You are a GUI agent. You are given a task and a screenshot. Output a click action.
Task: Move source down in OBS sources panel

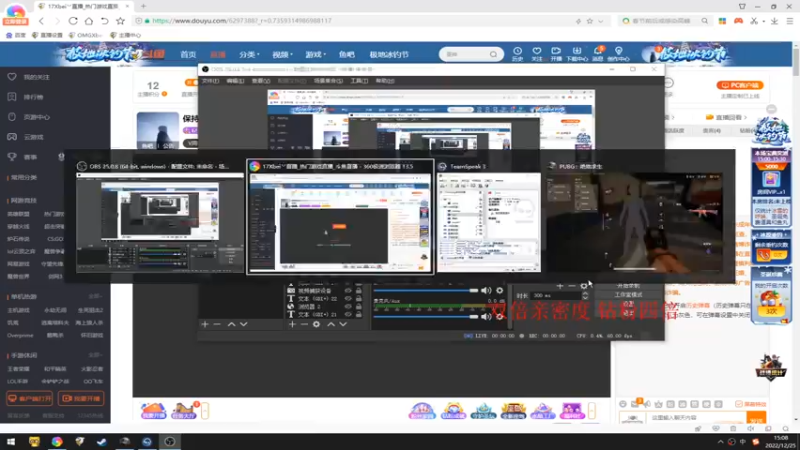coord(343,324)
